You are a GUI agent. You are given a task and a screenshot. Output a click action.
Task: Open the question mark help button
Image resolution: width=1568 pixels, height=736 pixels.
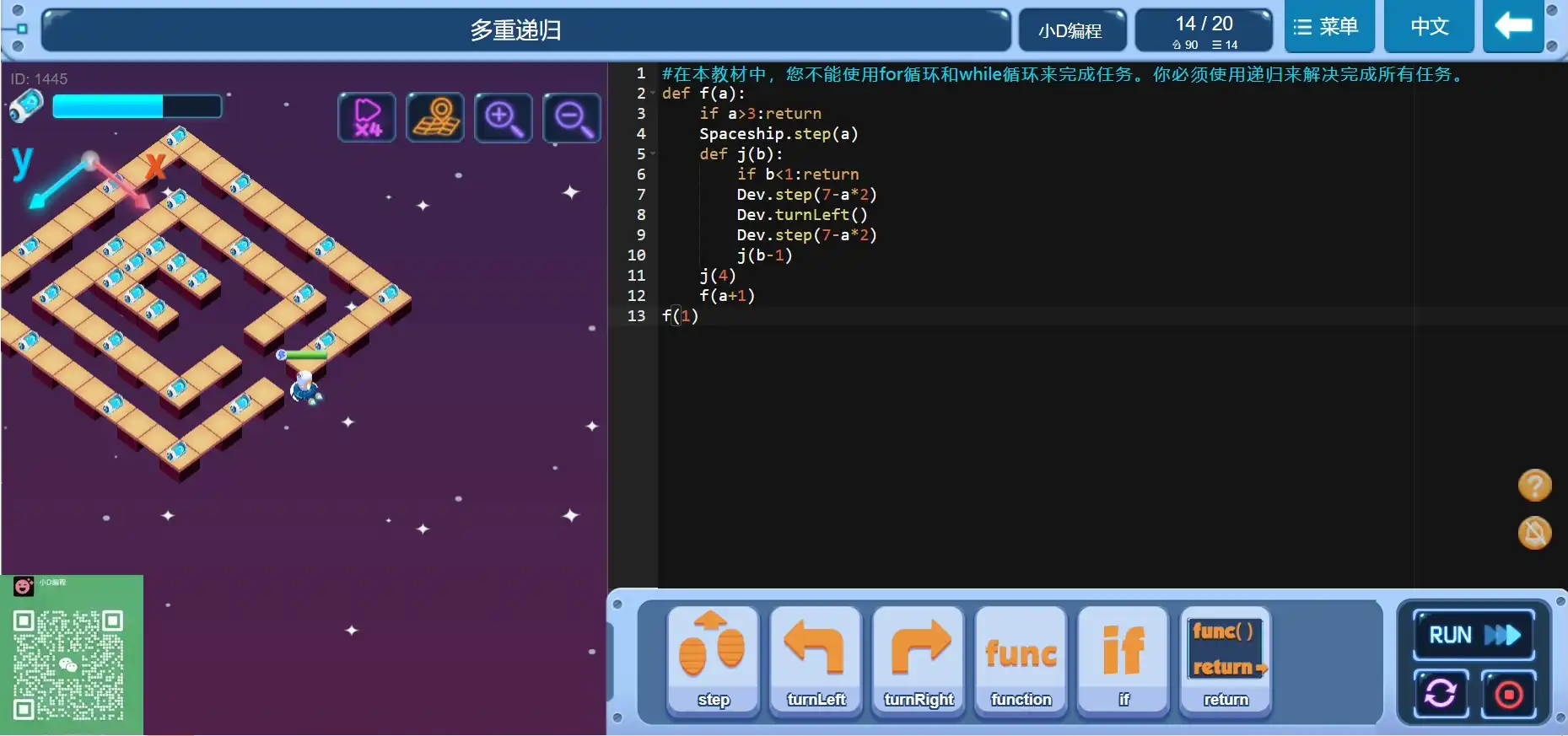(1534, 486)
